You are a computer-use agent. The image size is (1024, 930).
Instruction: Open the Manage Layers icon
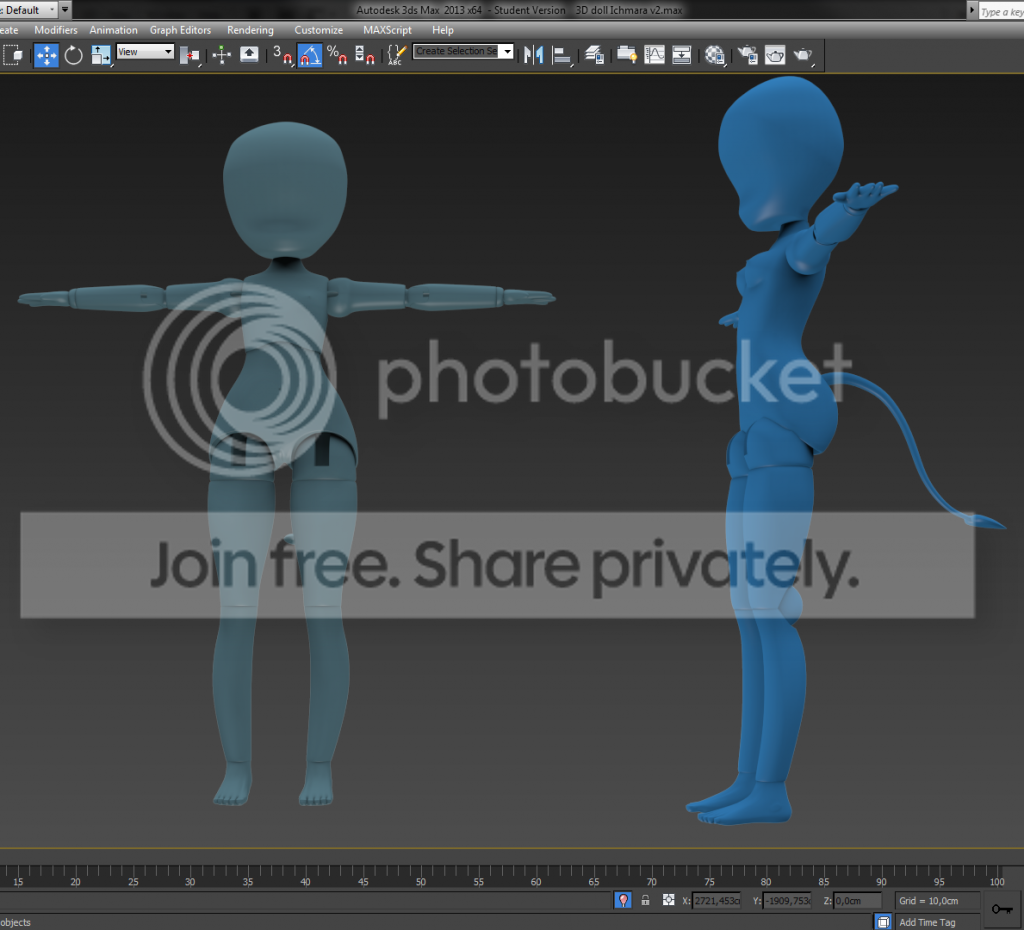[594, 55]
